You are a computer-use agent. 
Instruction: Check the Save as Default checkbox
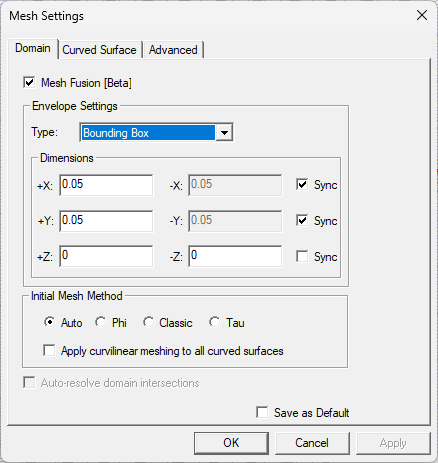[262, 412]
